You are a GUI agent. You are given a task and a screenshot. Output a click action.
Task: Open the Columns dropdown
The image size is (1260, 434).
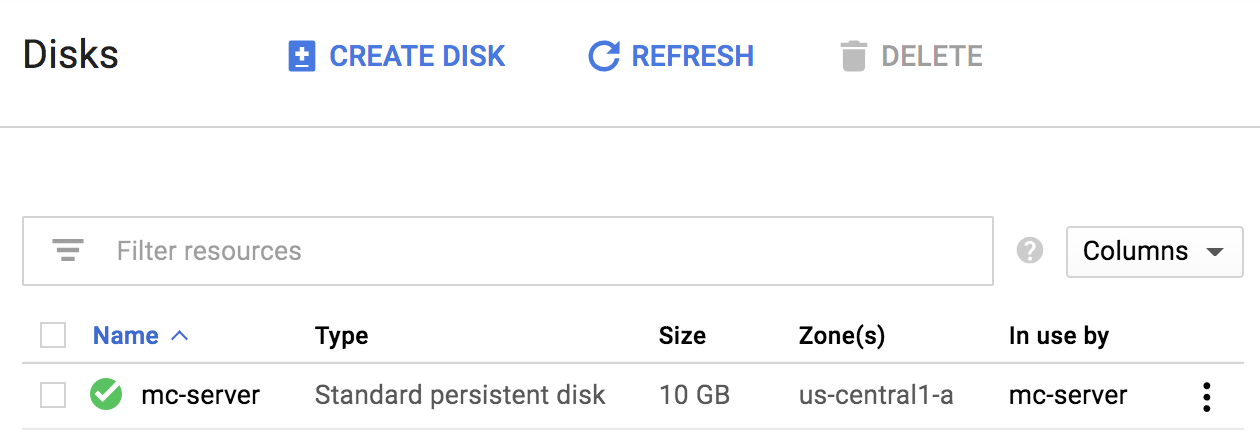(x=1155, y=251)
